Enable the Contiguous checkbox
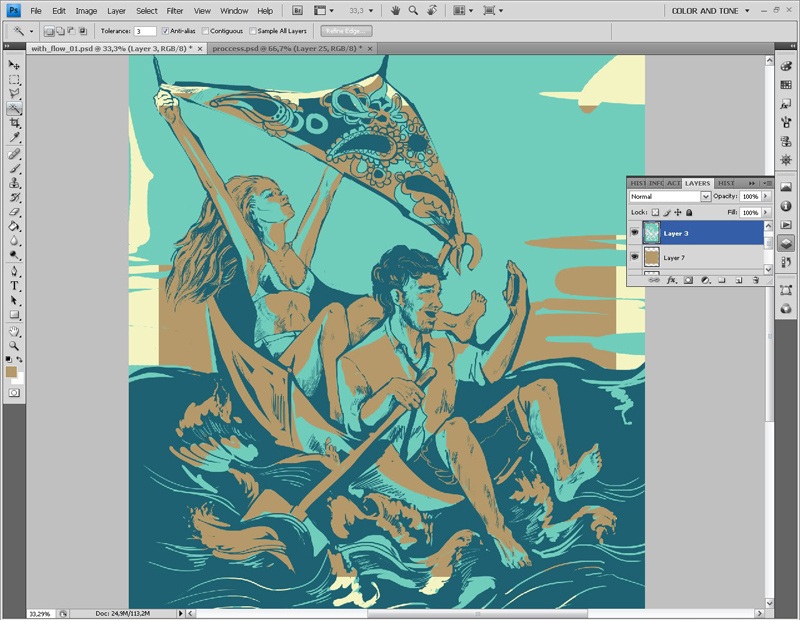 (205, 31)
